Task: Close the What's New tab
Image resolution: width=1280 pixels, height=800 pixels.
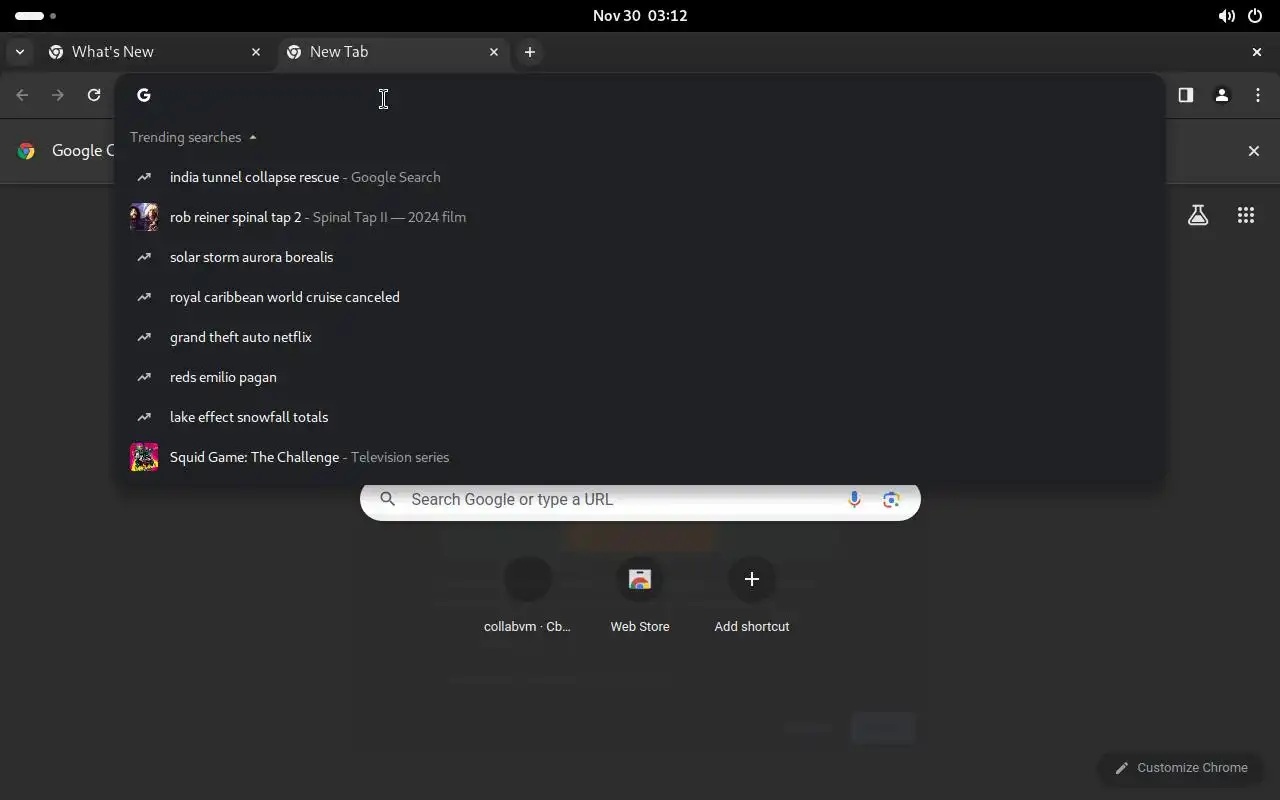Action: (x=256, y=52)
